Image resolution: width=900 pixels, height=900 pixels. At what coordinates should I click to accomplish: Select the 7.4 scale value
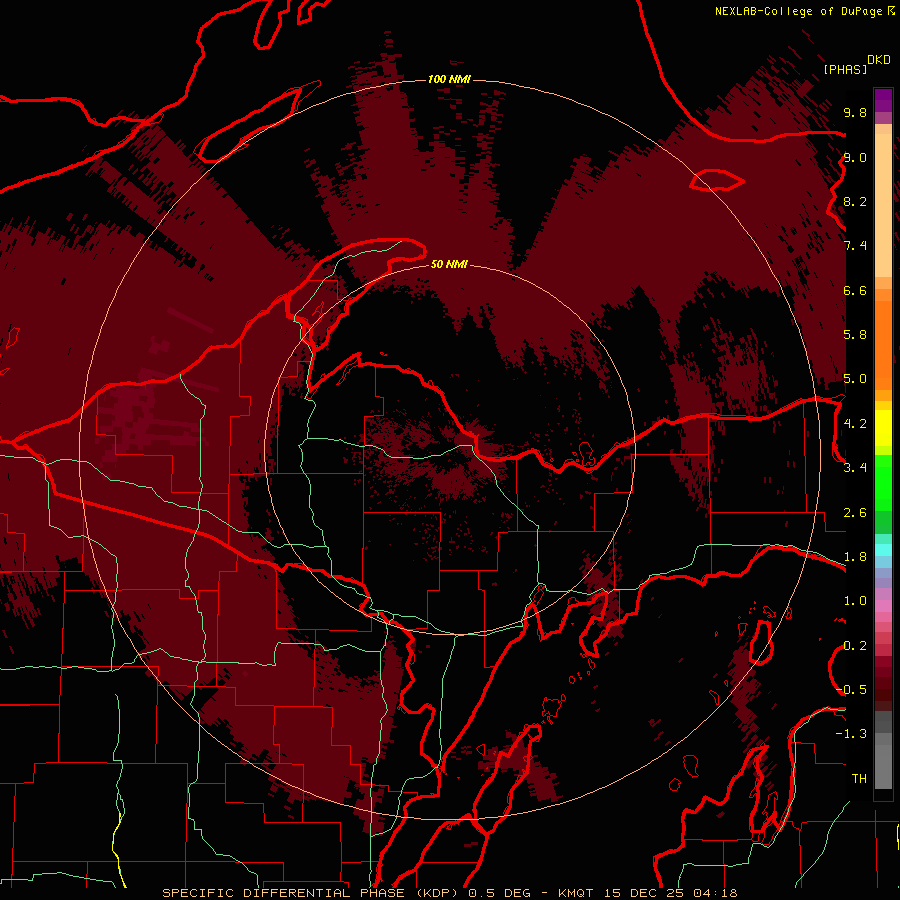point(855,246)
